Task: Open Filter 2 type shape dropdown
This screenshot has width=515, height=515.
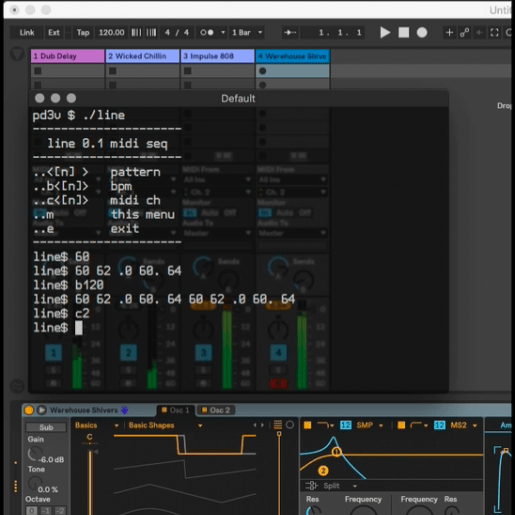Action: click(x=419, y=425)
